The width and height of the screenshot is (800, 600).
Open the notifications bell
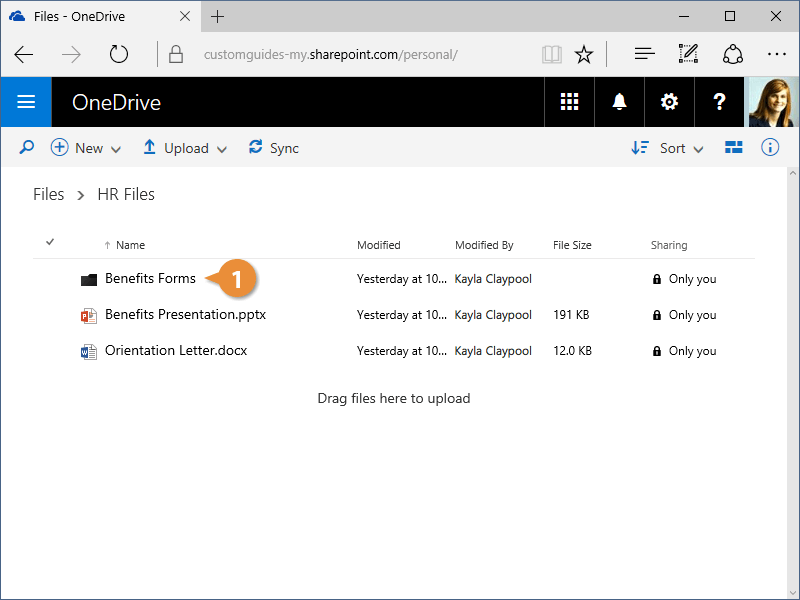(620, 102)
